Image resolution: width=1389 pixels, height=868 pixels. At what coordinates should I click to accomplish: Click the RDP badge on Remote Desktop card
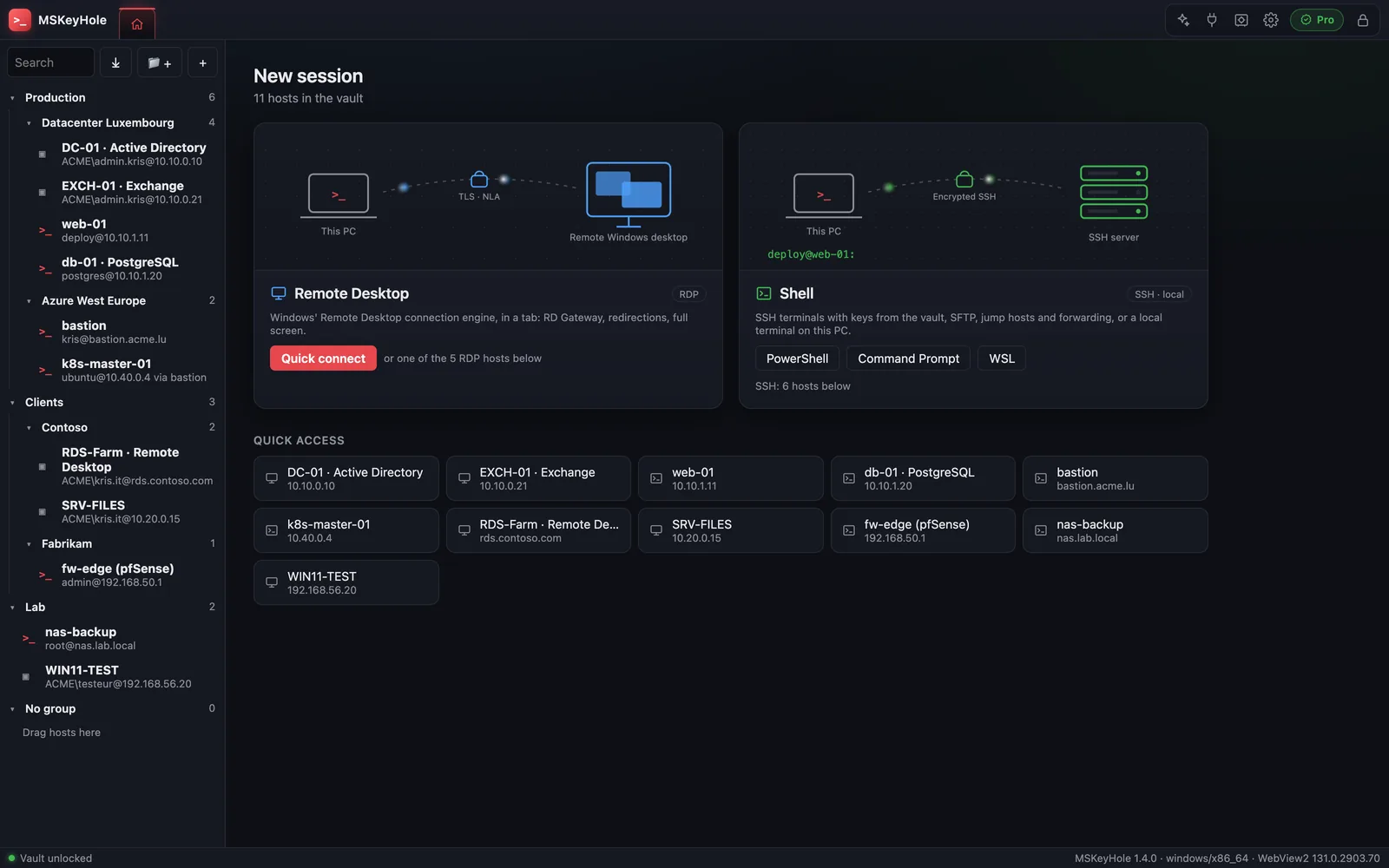pyautogui.click(x=688, y=294)
